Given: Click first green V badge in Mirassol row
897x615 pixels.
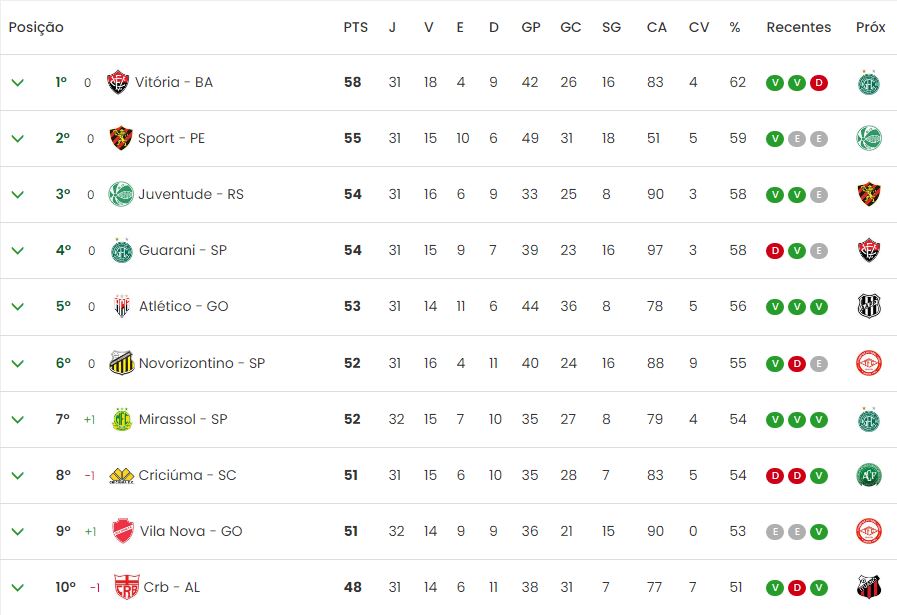Looking at the screenshot, I should click(774, 419).
